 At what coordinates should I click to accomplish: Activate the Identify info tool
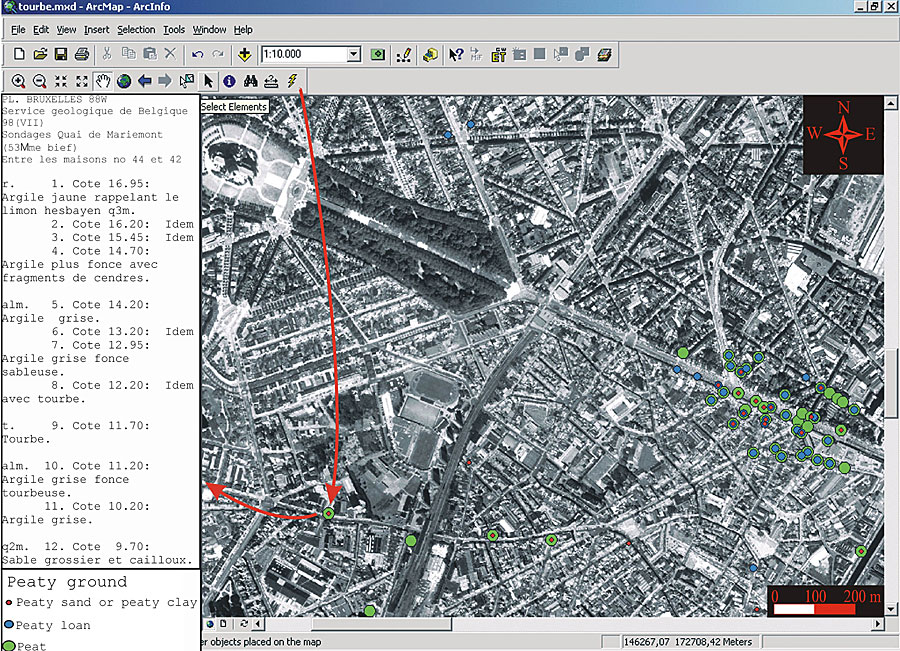(x=229, y=81)
